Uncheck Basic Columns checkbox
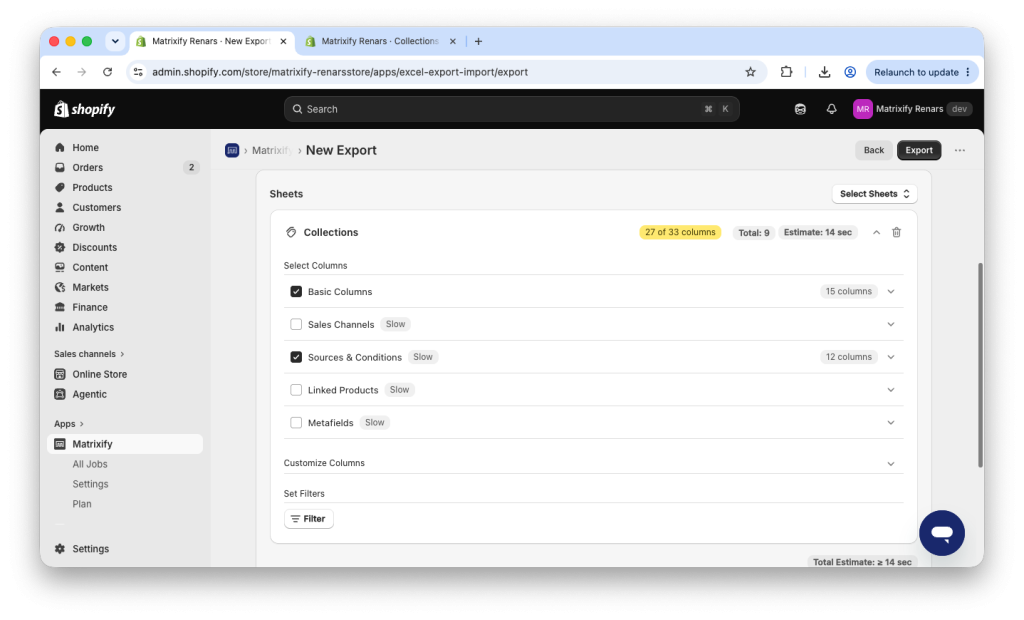 pos(296,291)
